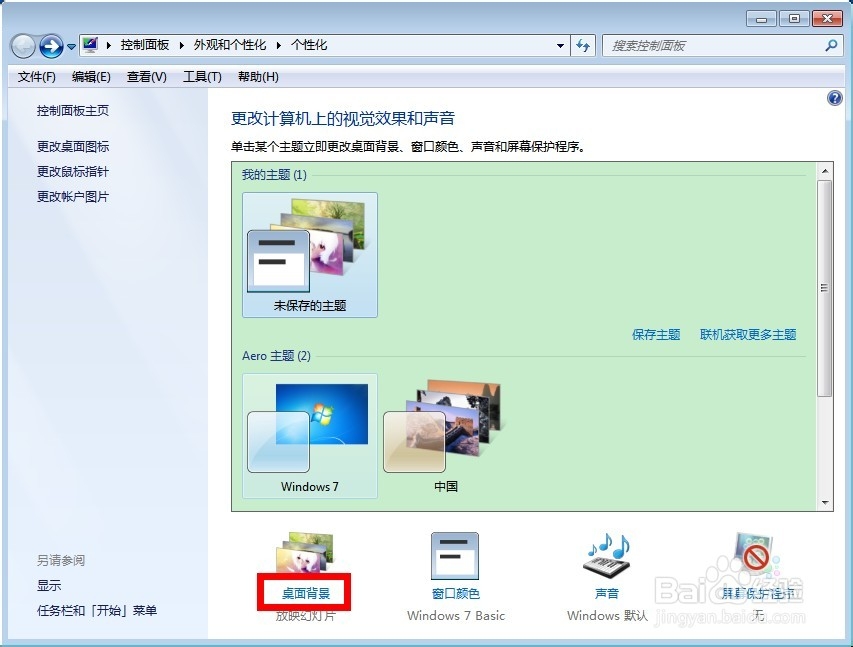853x647 pixels.
Task: Click the 保存主题 link
Action: click(x=655, y=335)
